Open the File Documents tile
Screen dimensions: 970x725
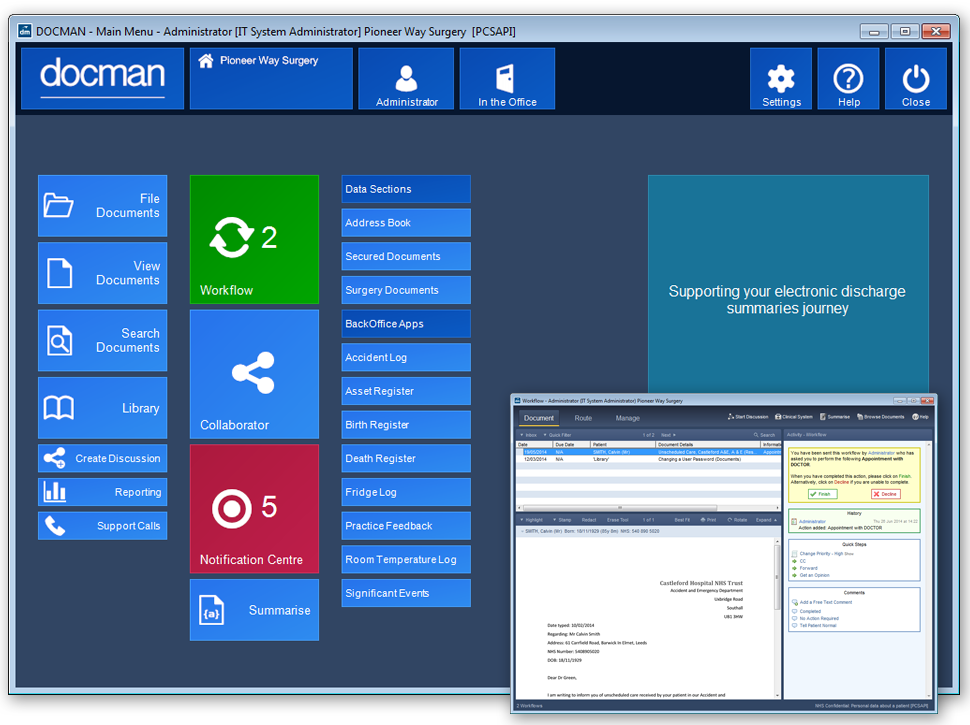click(x=103, y=206)
